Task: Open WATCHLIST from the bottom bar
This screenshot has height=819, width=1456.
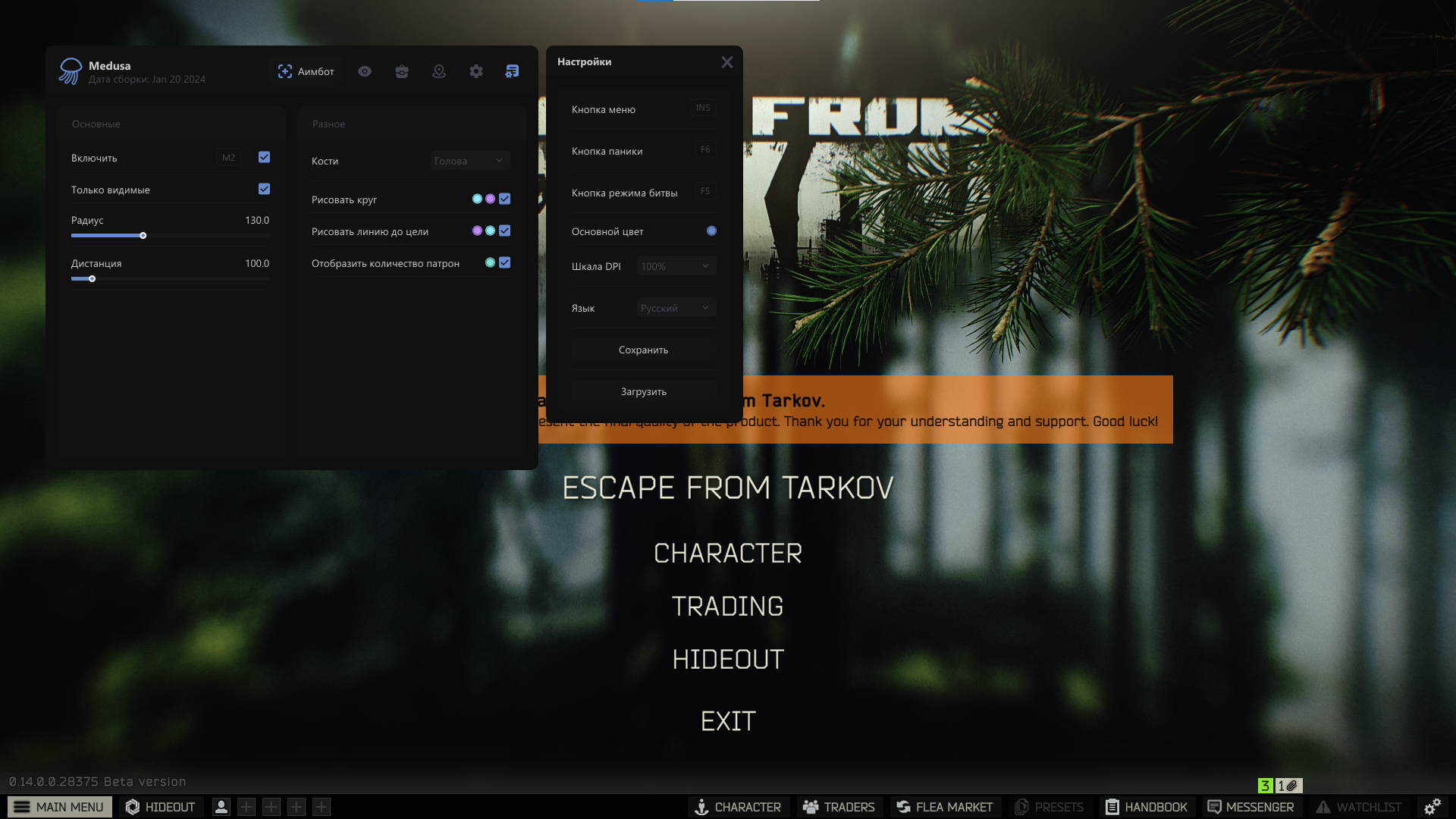Action: click(1359, 807)
